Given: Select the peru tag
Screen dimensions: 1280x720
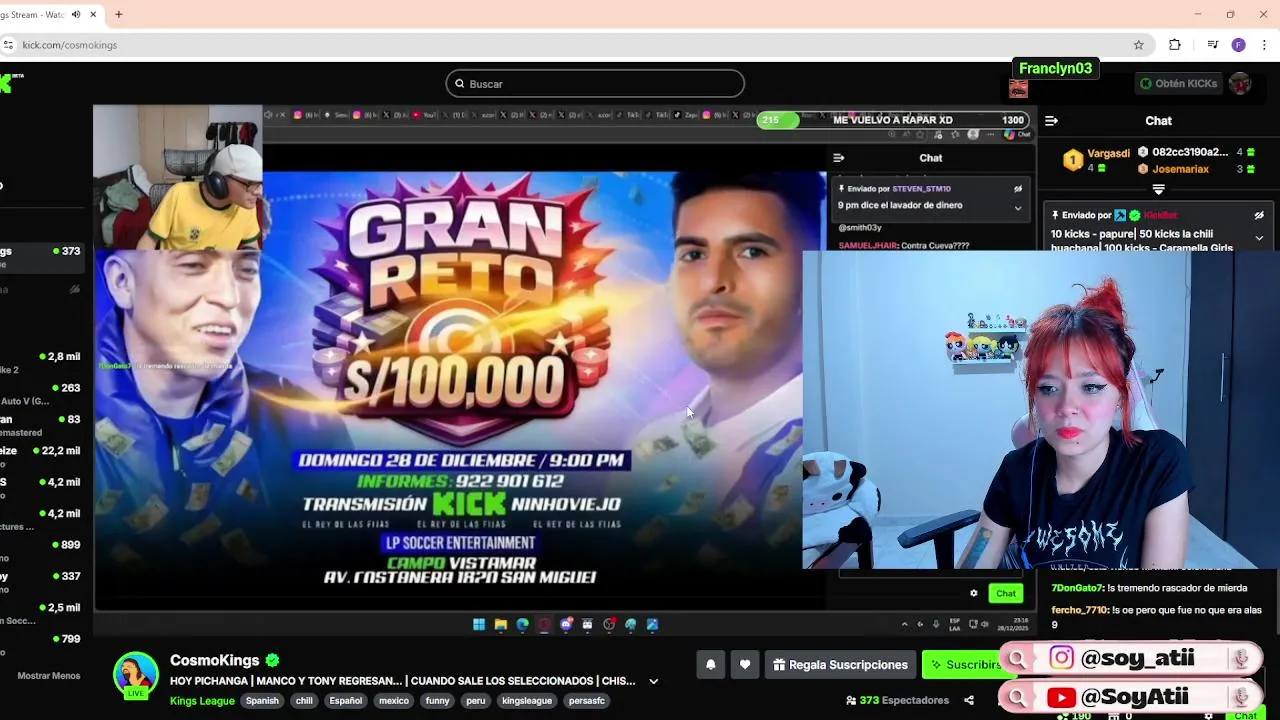Looking at the screenshot, I should point(476,701).
